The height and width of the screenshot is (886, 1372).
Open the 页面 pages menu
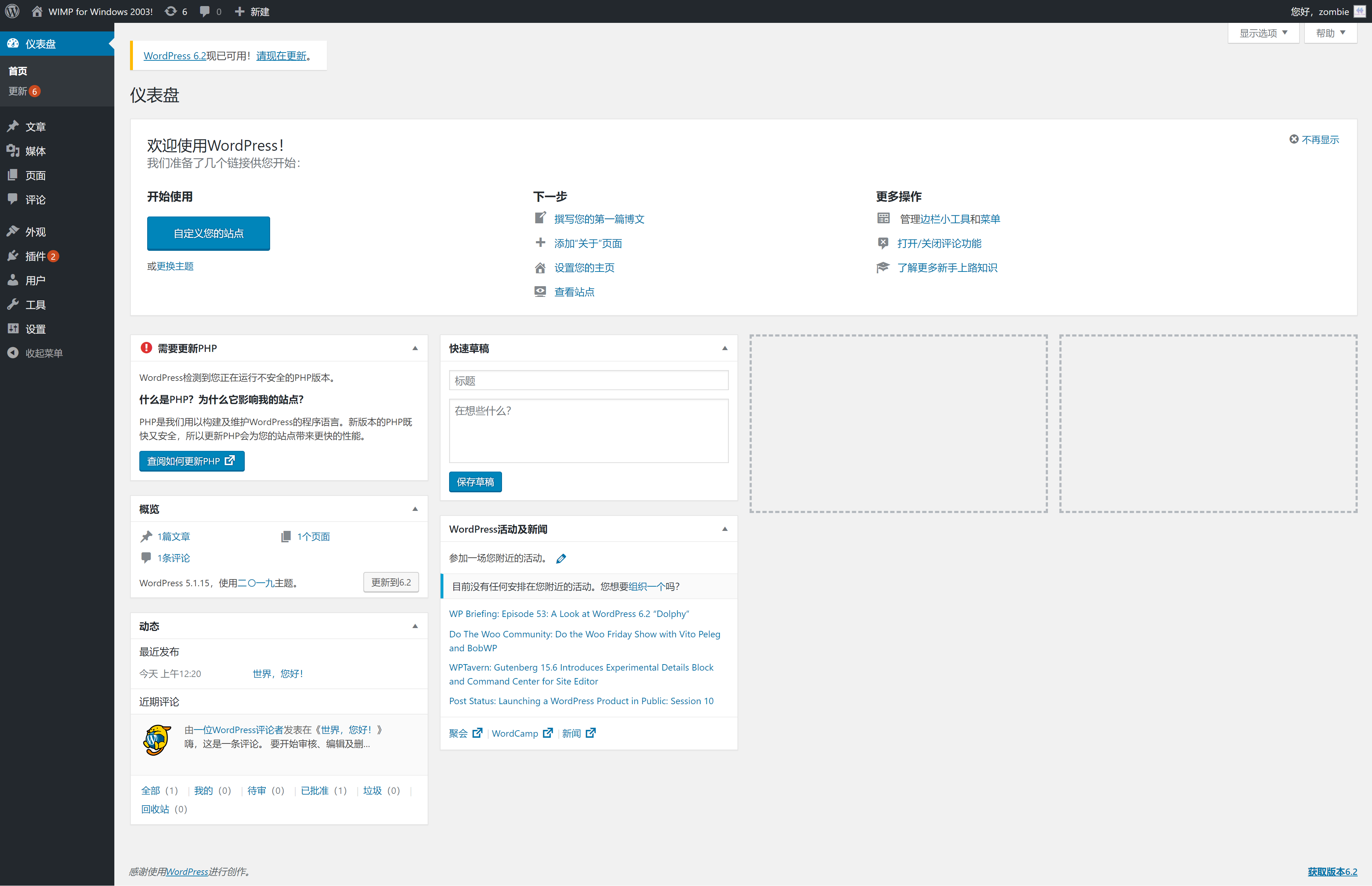click(x=57, y=175)
